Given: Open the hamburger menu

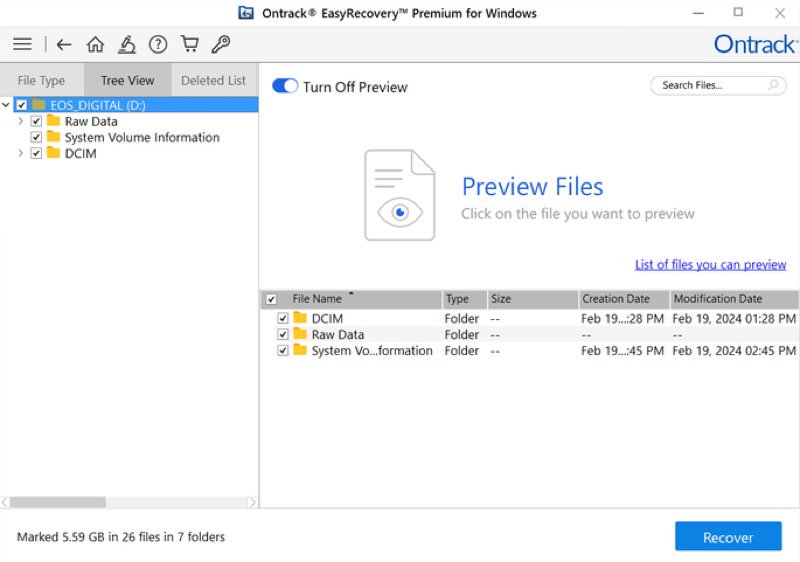Looking at the screenshot, I should click(22, 44).
